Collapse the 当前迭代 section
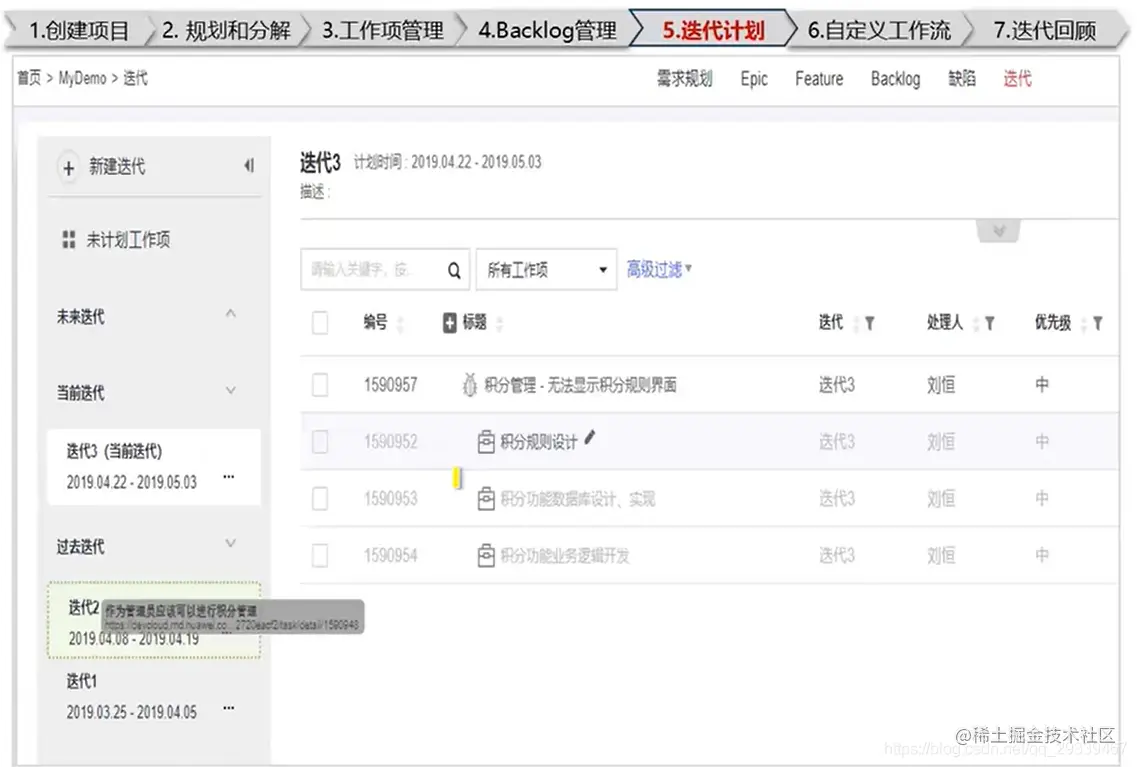Viewport: 1137px width, 767px height. tap(231, 391)
